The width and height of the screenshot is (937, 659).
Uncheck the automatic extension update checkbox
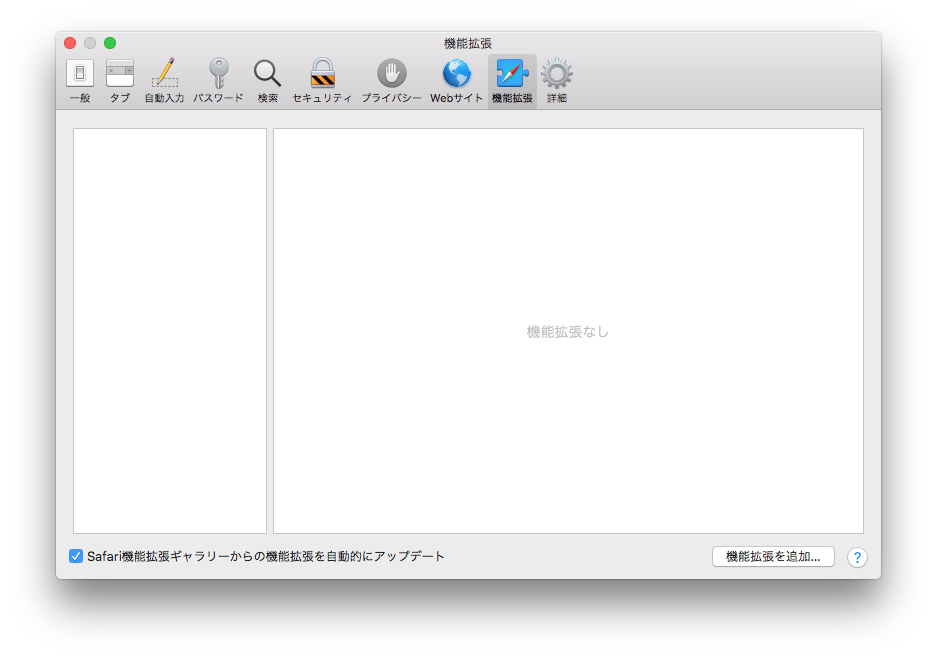click(76, 556)
